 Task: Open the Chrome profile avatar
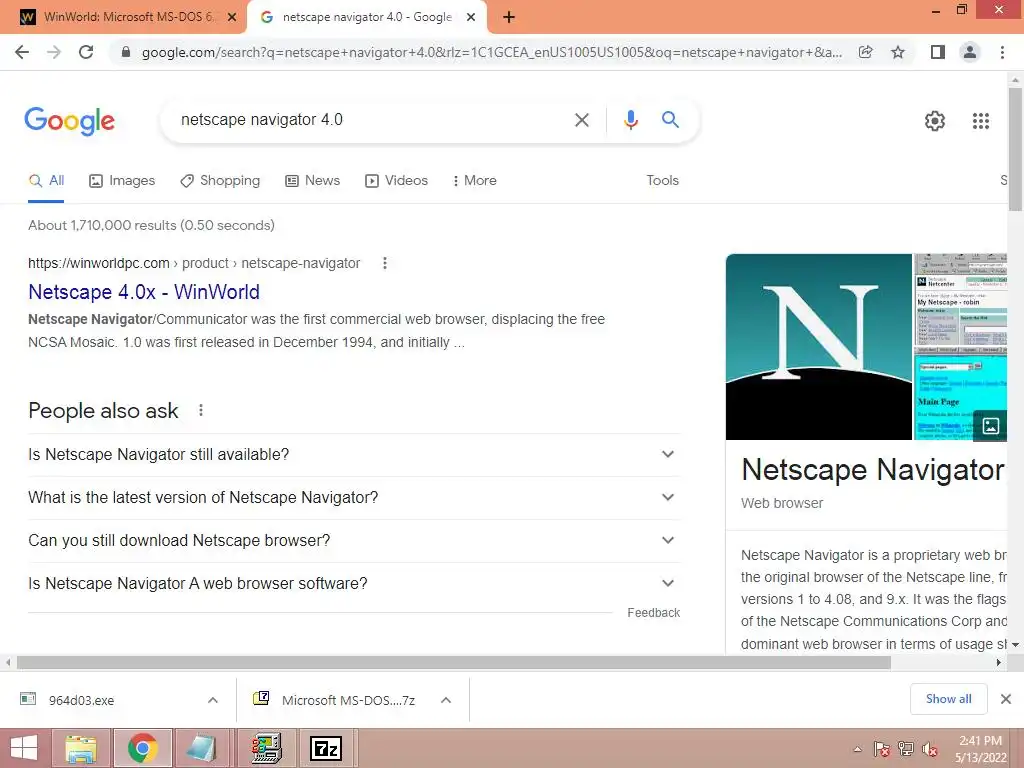[970, 52]
